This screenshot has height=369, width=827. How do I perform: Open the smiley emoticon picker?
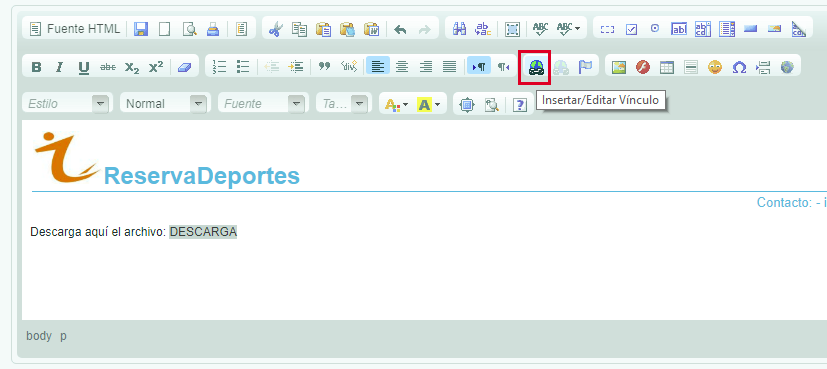point(715,67)
